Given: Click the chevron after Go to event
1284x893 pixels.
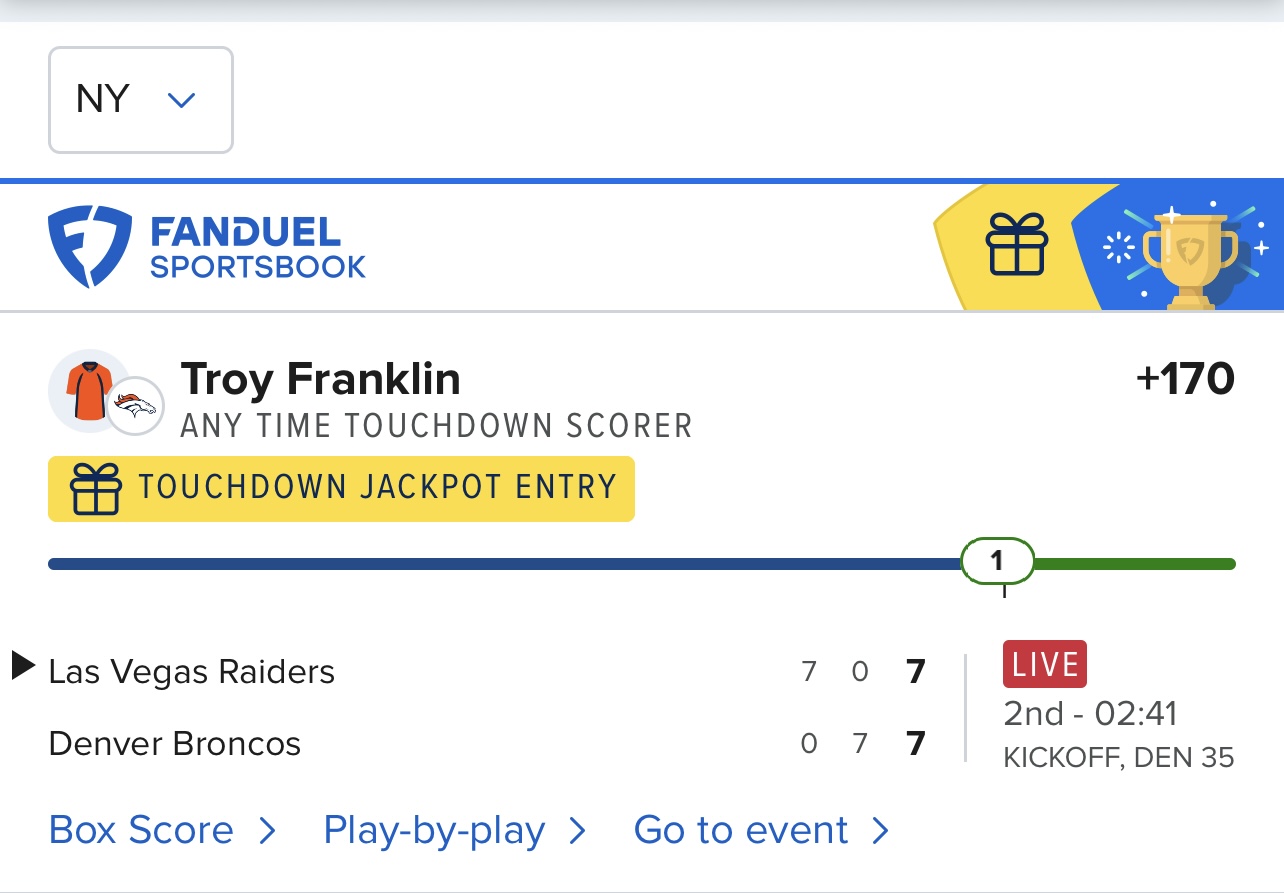Looking at the screenshot, I should (x=880, y=831).
